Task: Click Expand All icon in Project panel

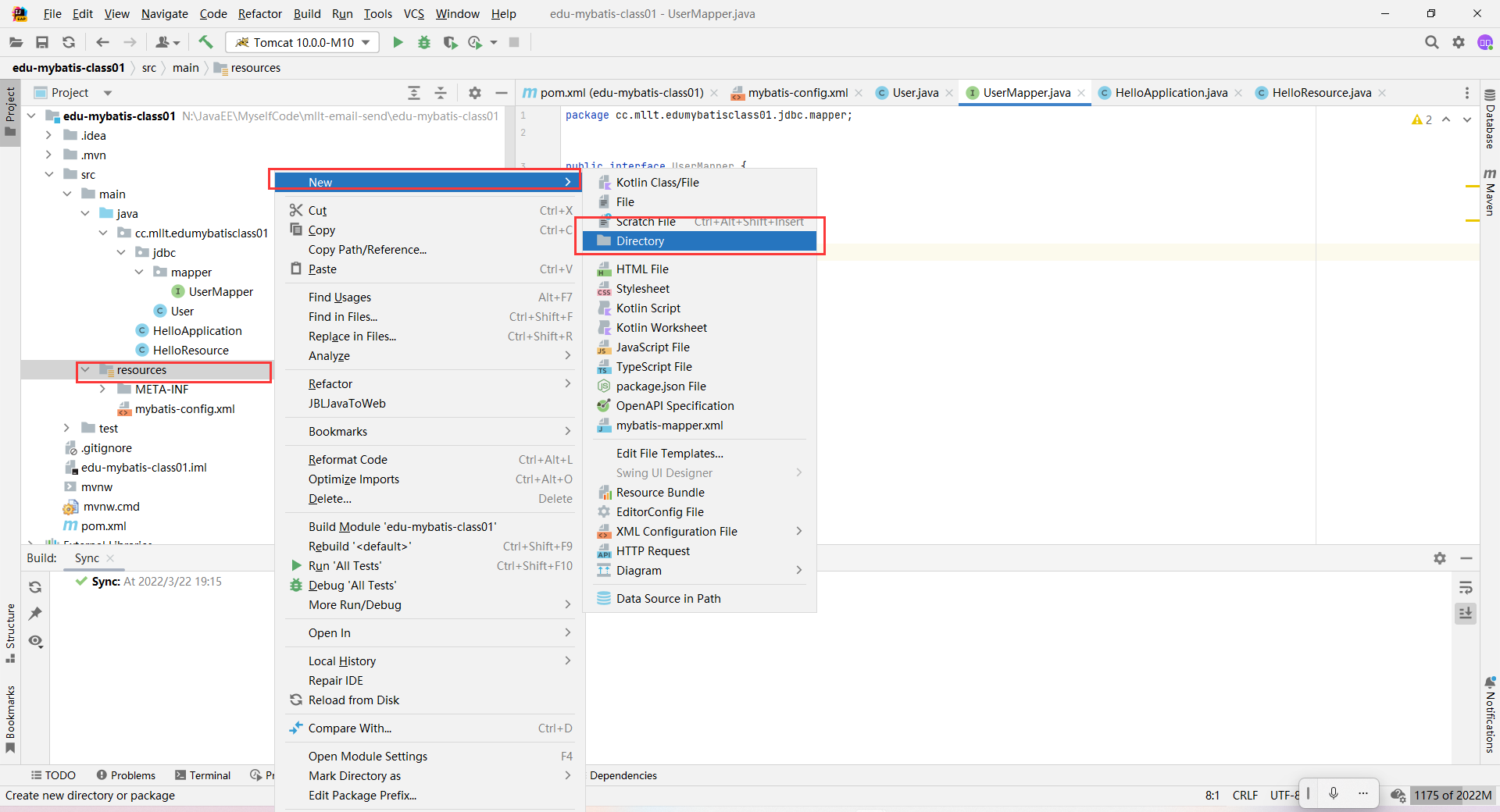Action: [414, 93]
